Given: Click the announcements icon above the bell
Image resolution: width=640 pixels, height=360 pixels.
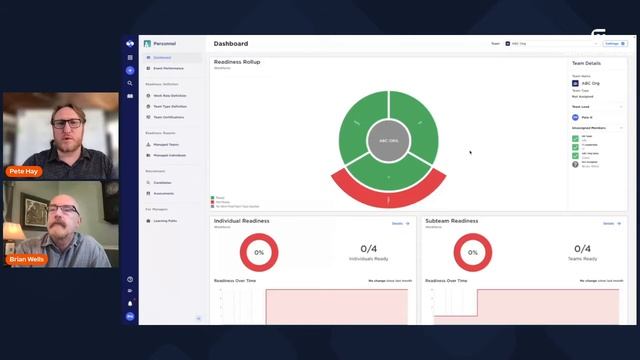Looking at the screenshot, I should click(x=130, y=291).
